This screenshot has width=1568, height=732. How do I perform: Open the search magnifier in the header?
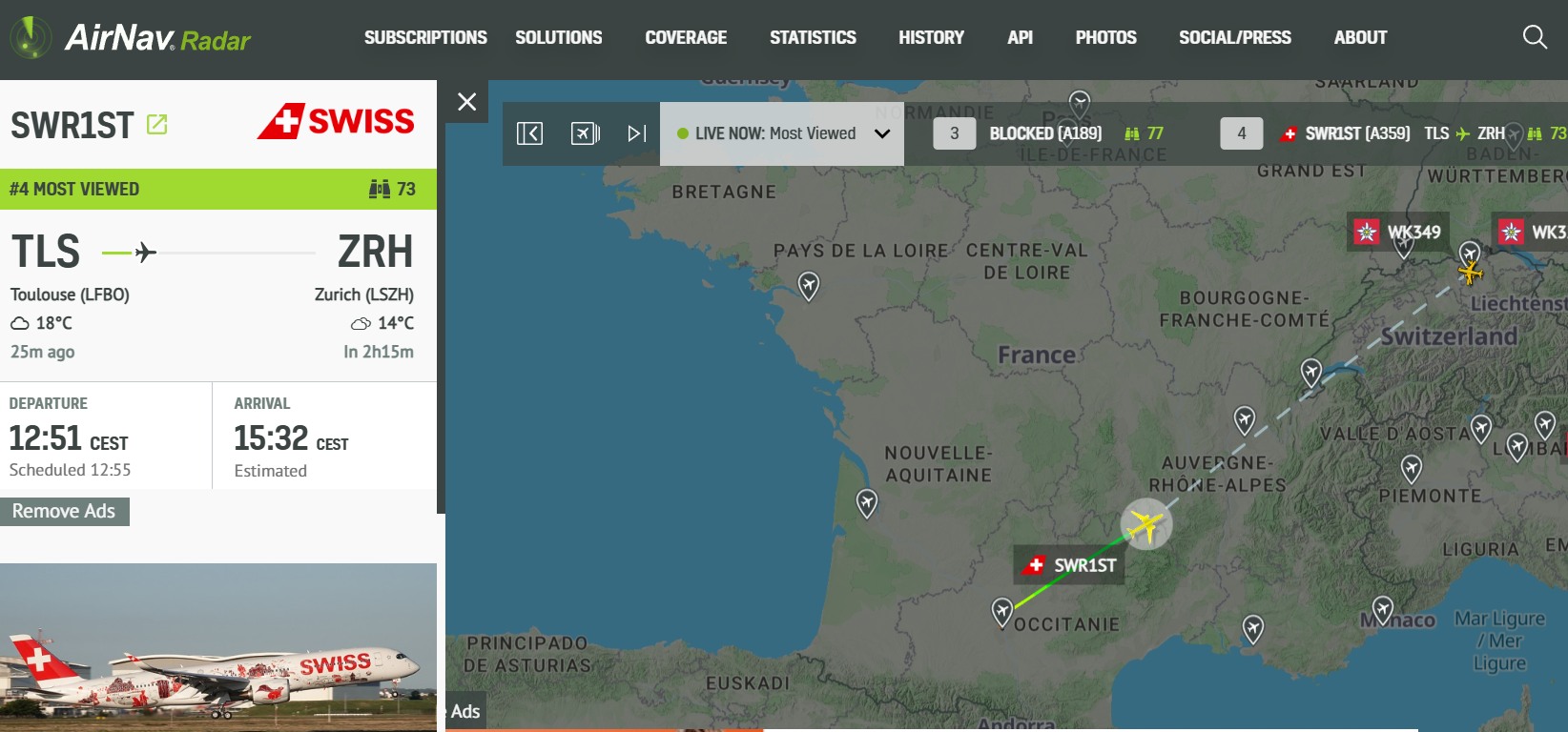pyautogui.click(x=1535, y=37)
